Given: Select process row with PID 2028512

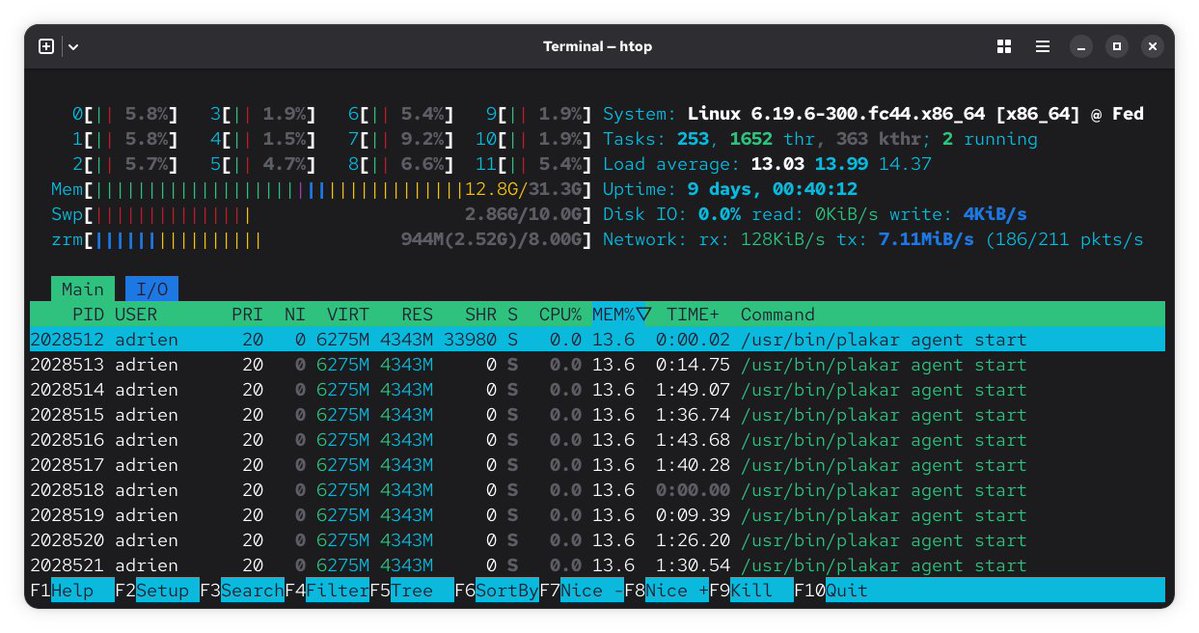Looking at the screenshot, I should click(x=597, y=339).
